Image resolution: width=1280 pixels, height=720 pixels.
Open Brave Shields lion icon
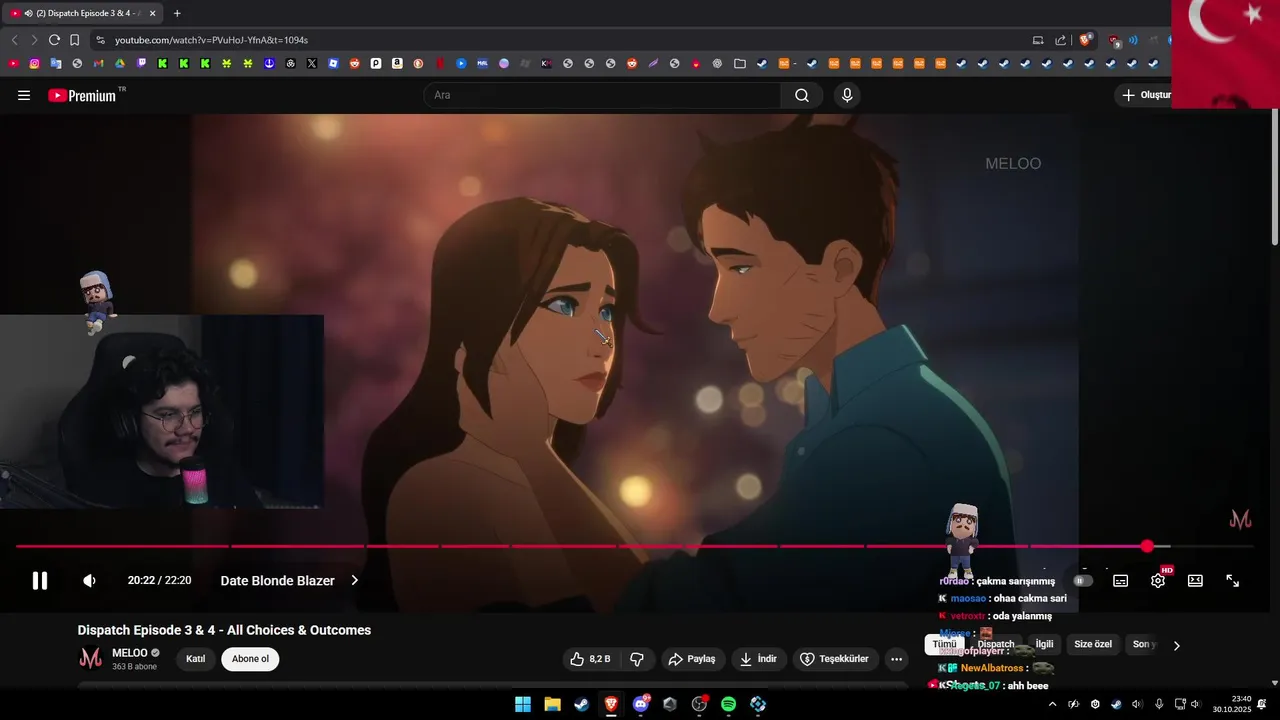(x=1085, y=40)
